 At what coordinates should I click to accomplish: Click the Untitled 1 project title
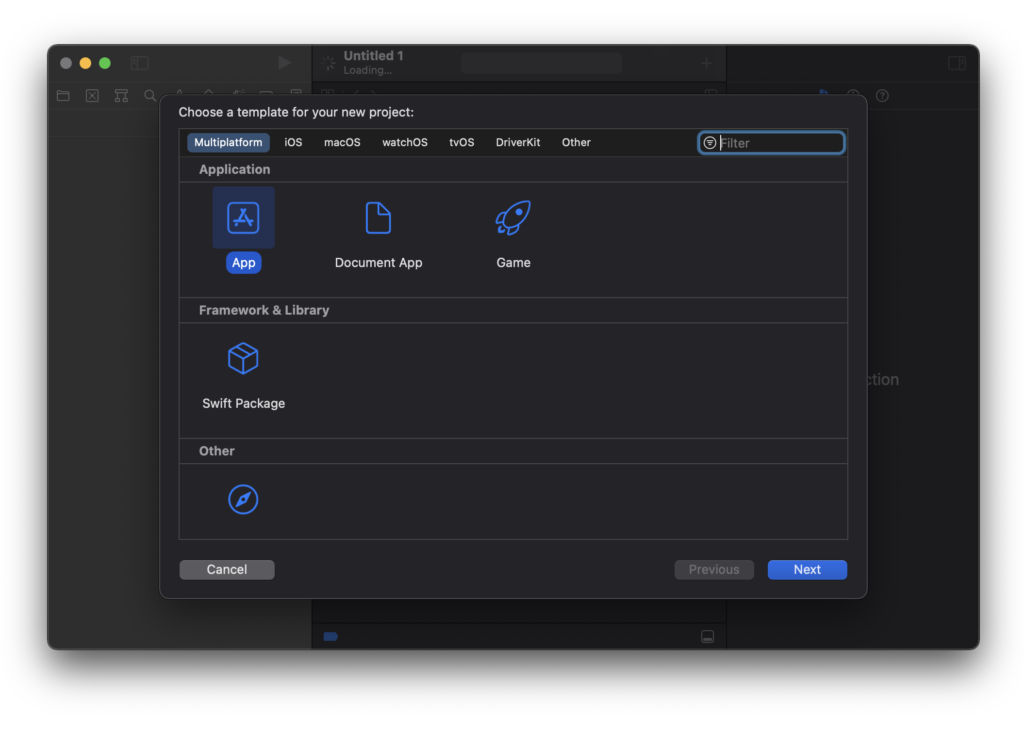[374, 55]
